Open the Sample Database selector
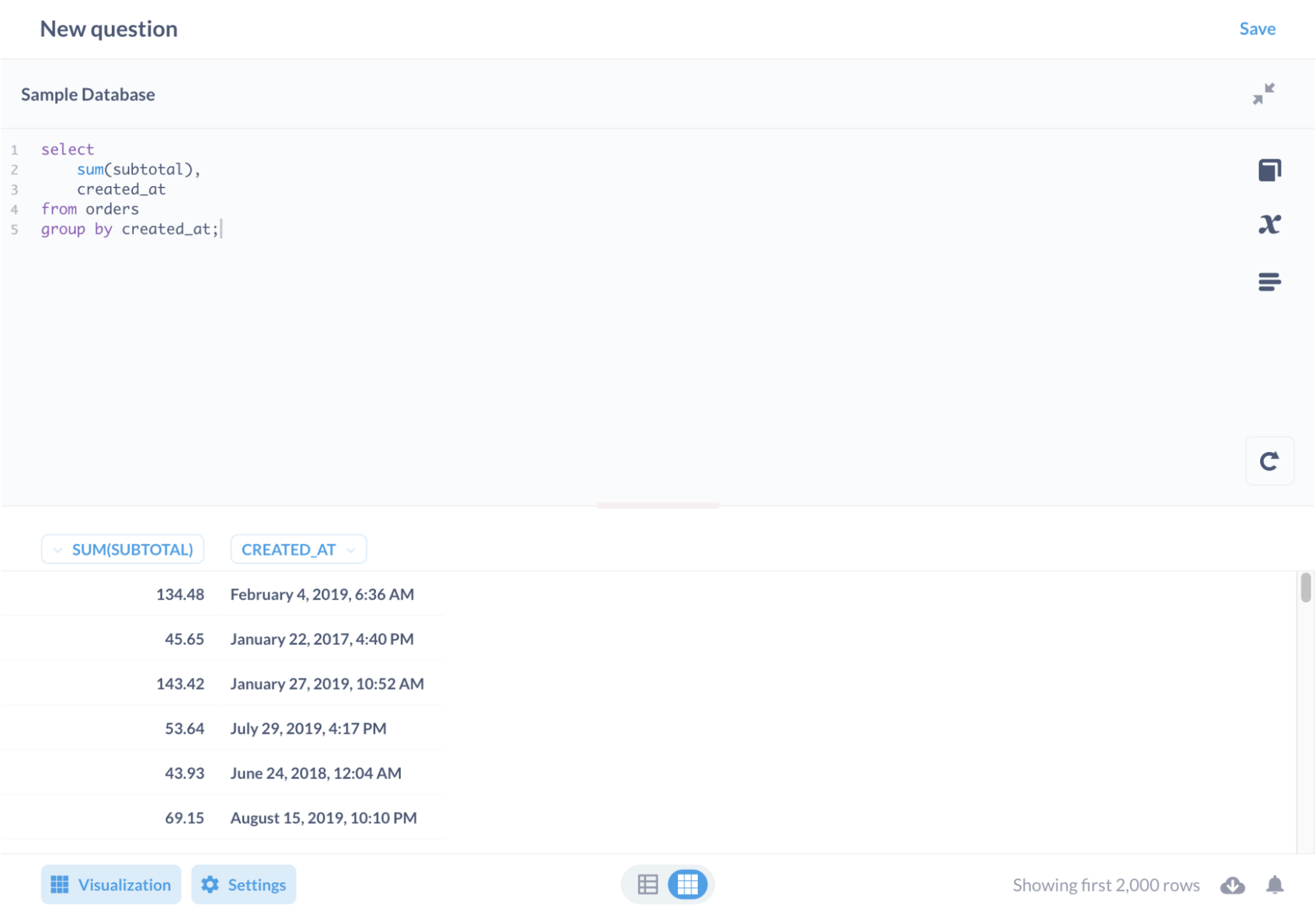 tap(88, 94)
